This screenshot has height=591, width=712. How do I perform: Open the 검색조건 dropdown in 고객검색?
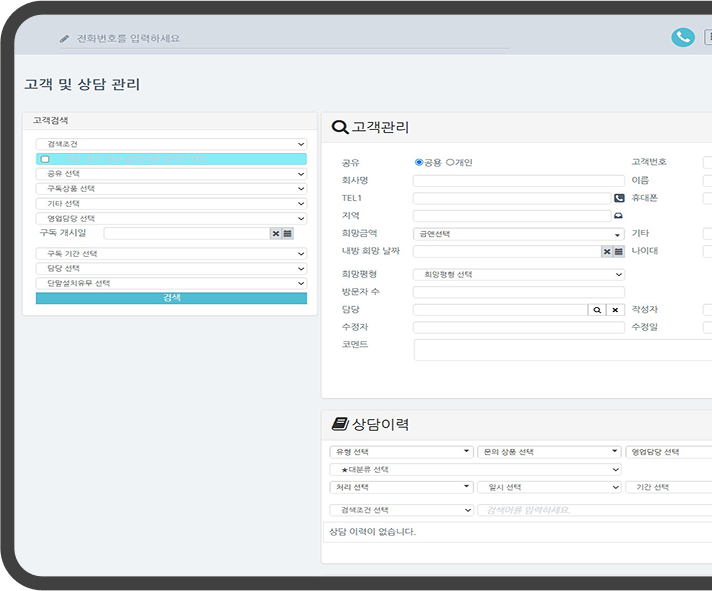click(171, 144)
